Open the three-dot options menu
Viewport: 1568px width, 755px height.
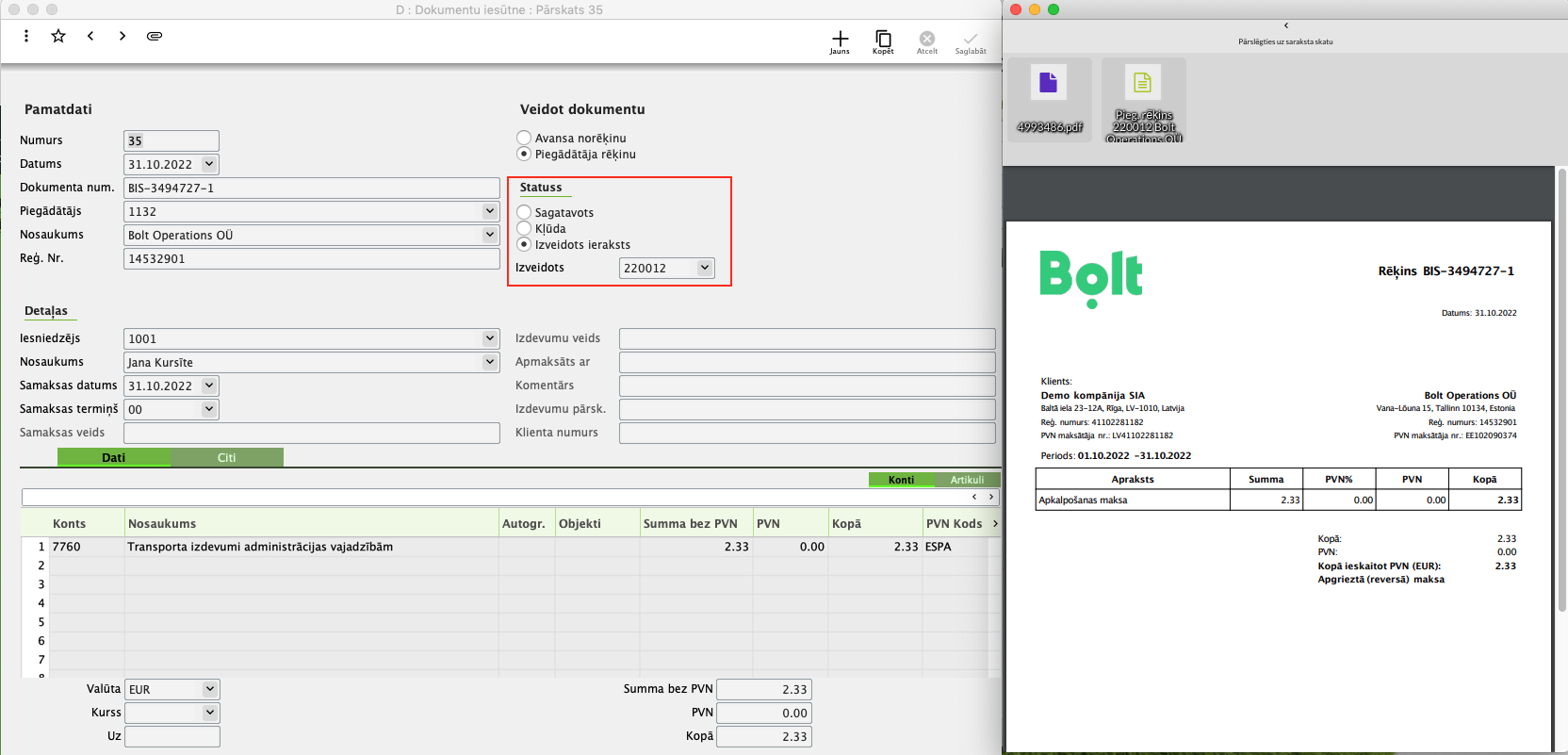coord(26,36)
